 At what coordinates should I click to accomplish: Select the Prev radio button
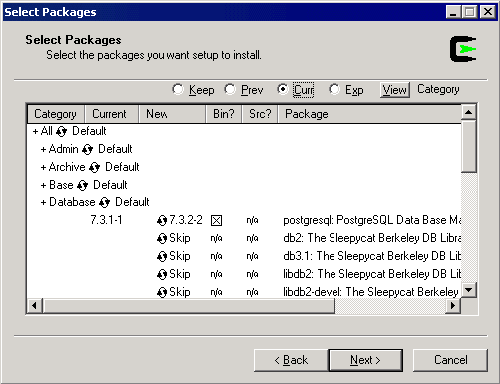[230, 89]
